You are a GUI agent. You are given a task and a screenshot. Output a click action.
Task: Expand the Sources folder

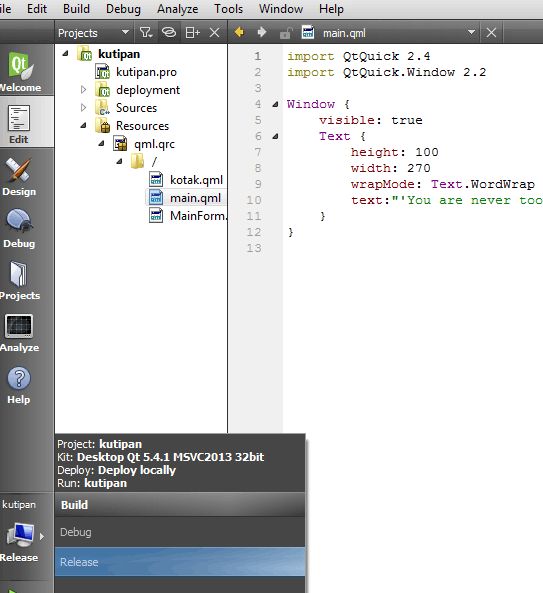84,107
